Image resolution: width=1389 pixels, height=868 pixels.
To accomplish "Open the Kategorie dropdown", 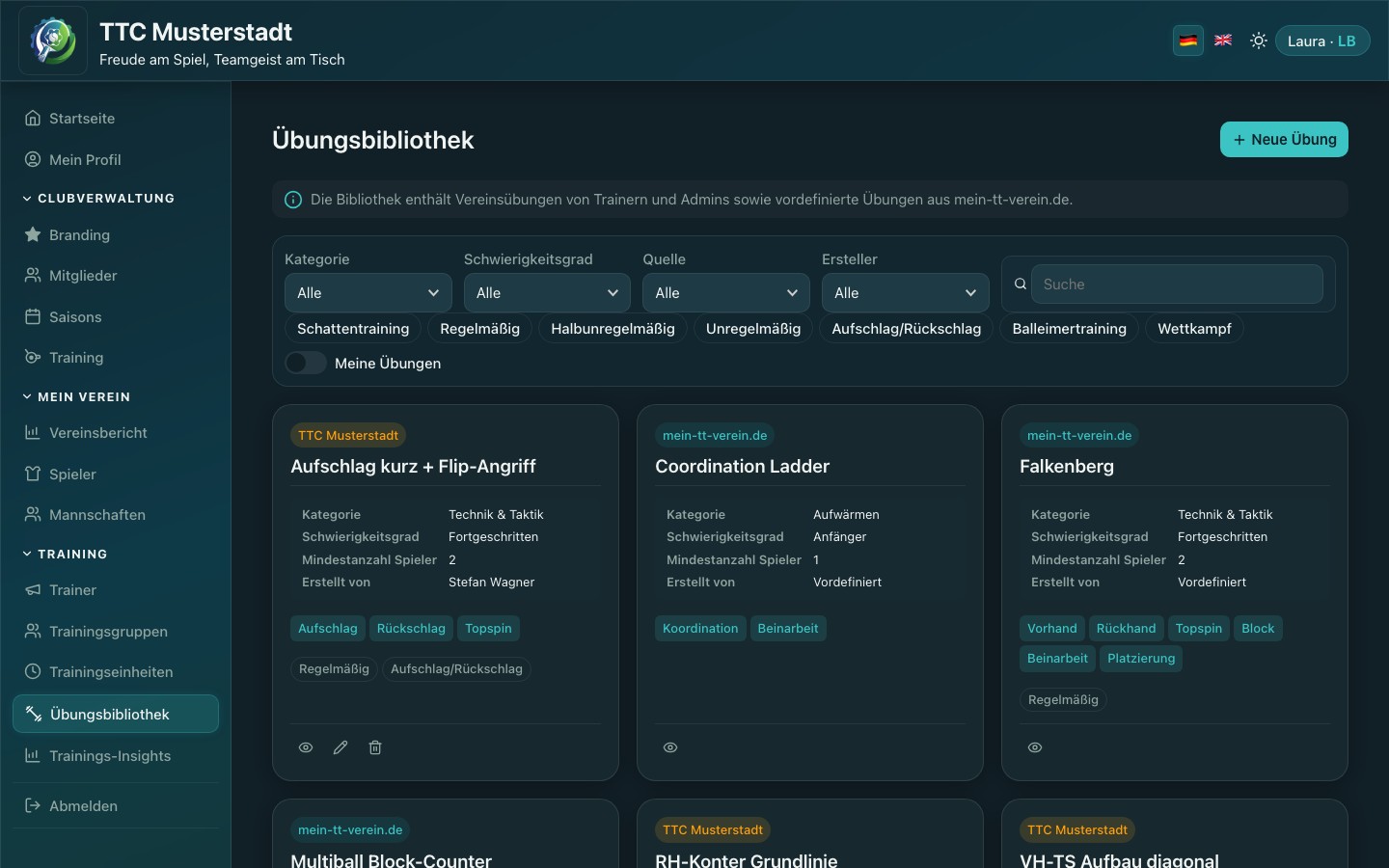I will click(x=368, y=293).
